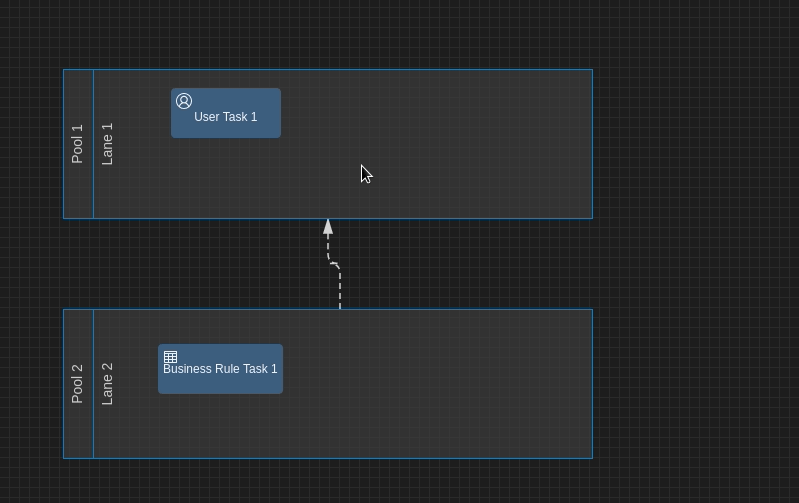Select the Pool 1 header label
This screenshot has height=503, width=799.
[x=77, y=144]
